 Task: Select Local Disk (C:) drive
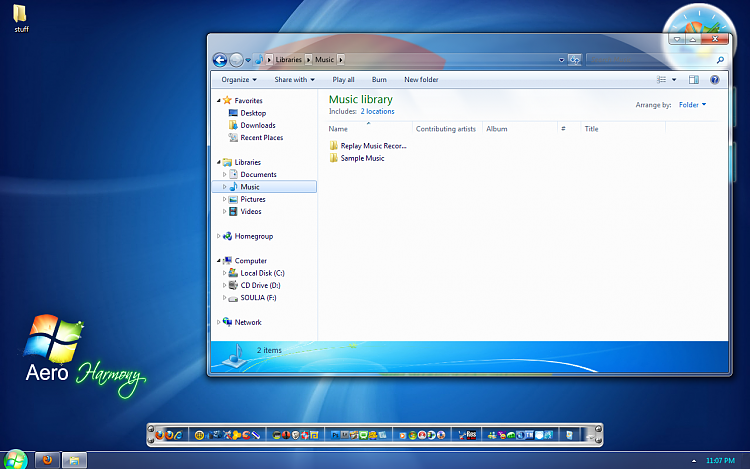pos(256,273)
